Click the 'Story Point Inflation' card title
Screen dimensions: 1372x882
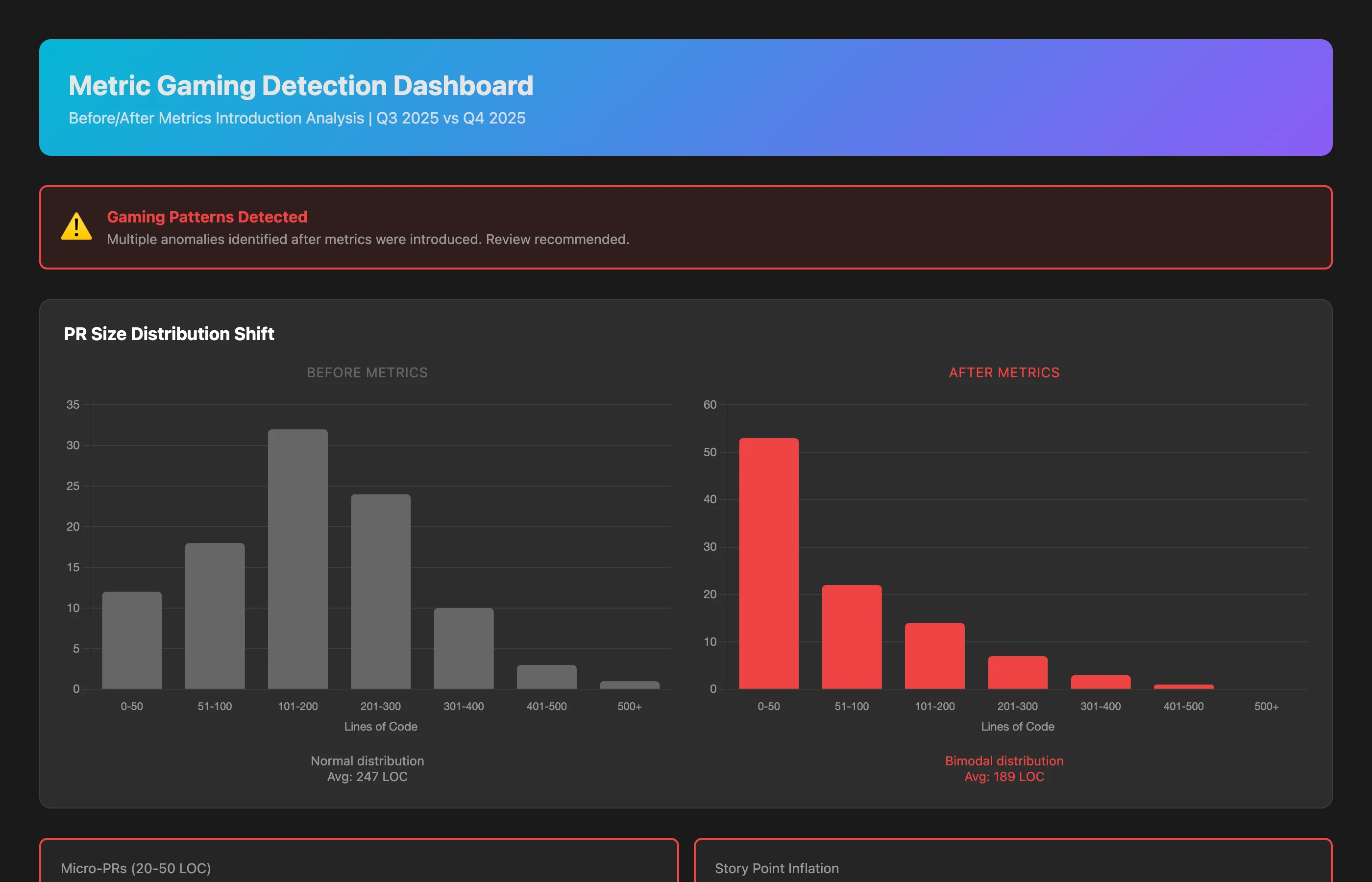[x=777, y=868]
